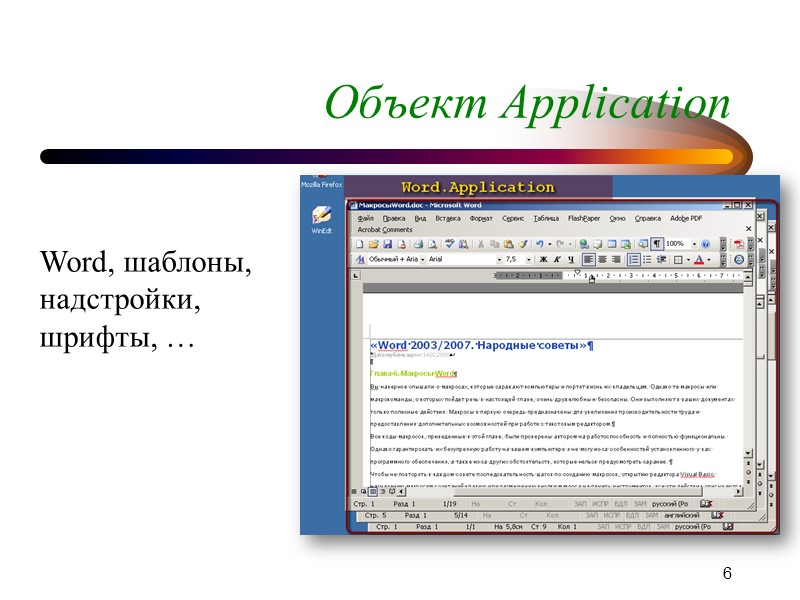This screenshot has height=600, width=800.
Task: Expand the Border style dropdown arrow
Action: pyautogui.click(x=688, y=259)
